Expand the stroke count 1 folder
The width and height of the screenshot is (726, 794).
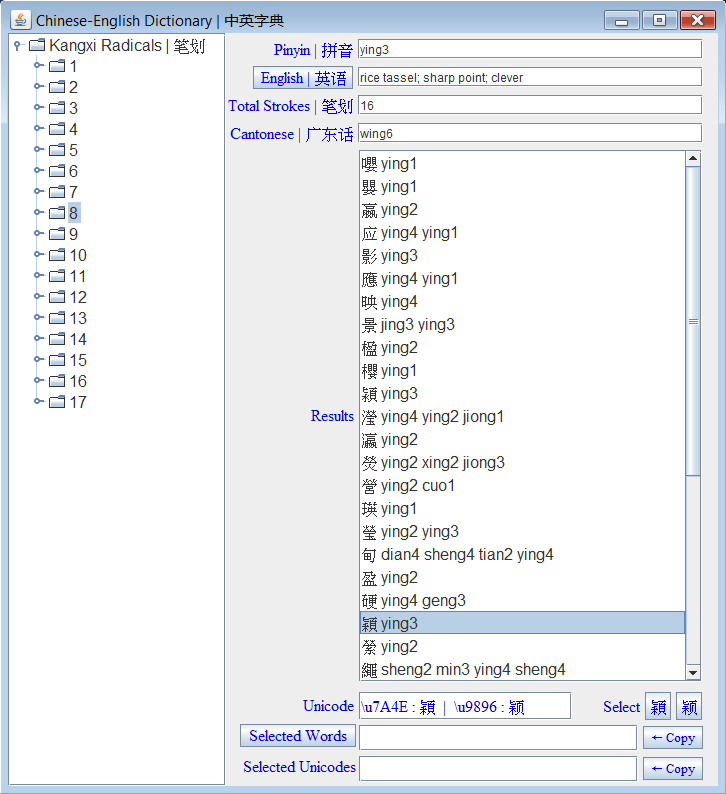(39, 66)
